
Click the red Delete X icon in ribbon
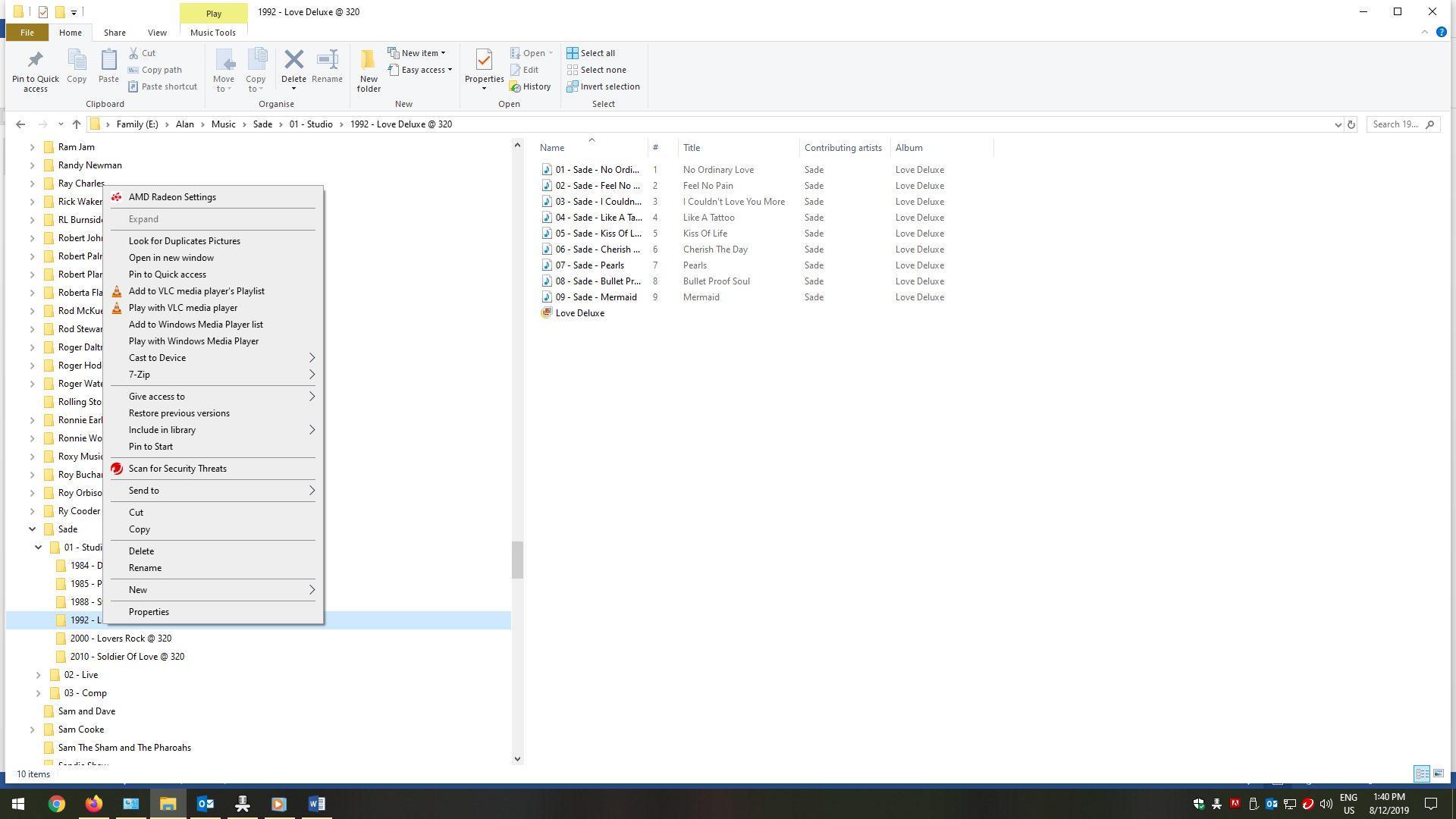[x=293, y=59]
